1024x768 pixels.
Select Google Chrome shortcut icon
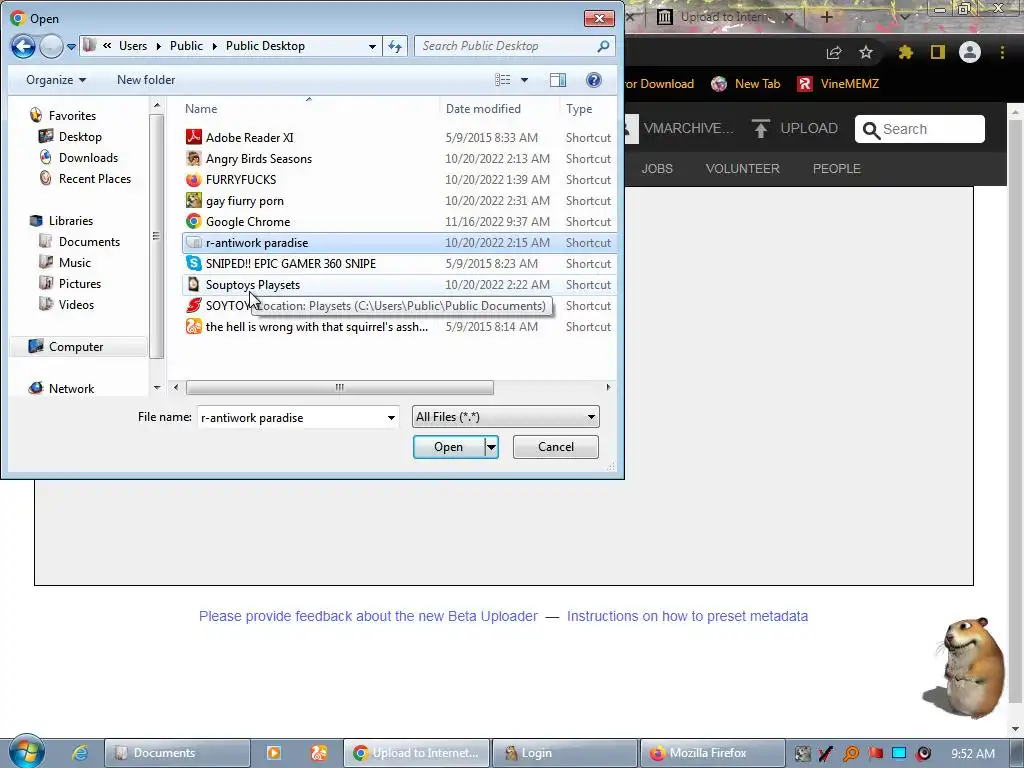pyautogui.click(x=193, y=221)
